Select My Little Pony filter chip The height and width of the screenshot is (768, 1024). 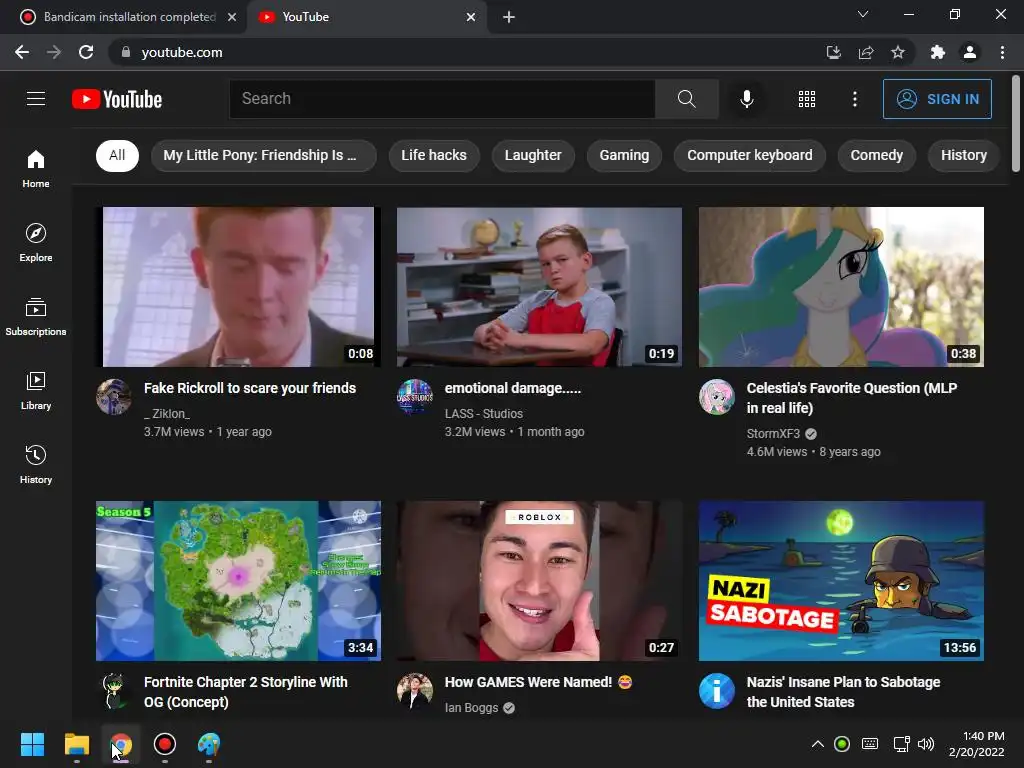click(x=263, y=155)
